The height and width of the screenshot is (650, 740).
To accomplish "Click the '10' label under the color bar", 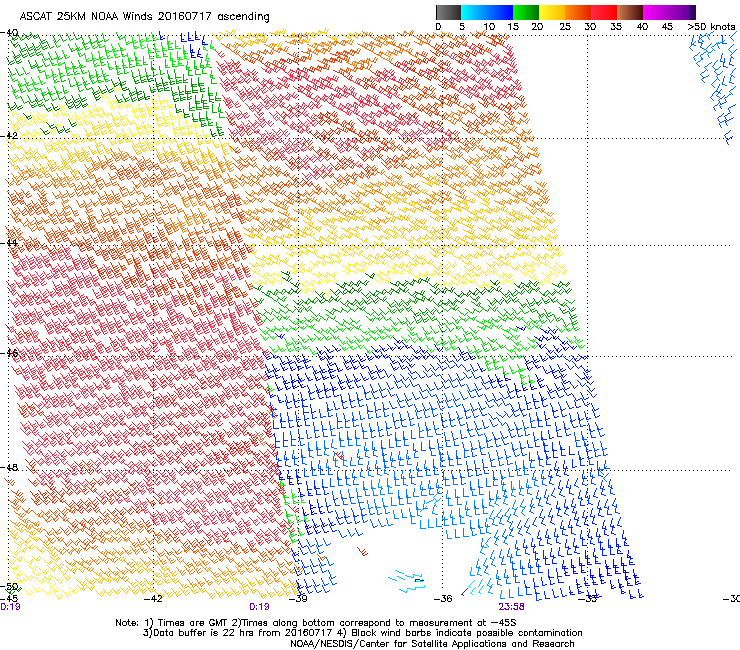I will pos(489,27).
